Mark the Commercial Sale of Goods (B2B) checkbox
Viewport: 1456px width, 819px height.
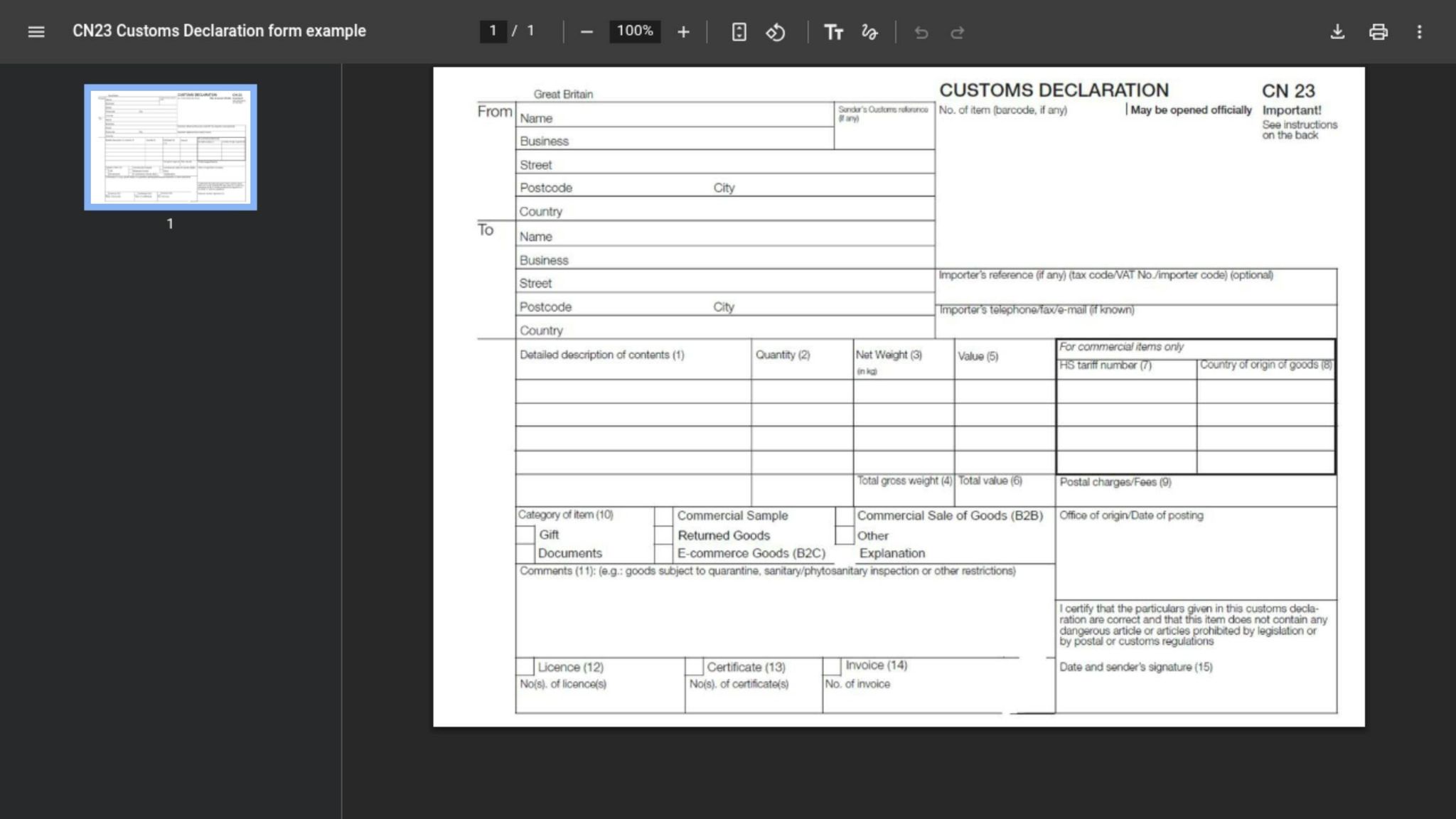tap(845, 515)
